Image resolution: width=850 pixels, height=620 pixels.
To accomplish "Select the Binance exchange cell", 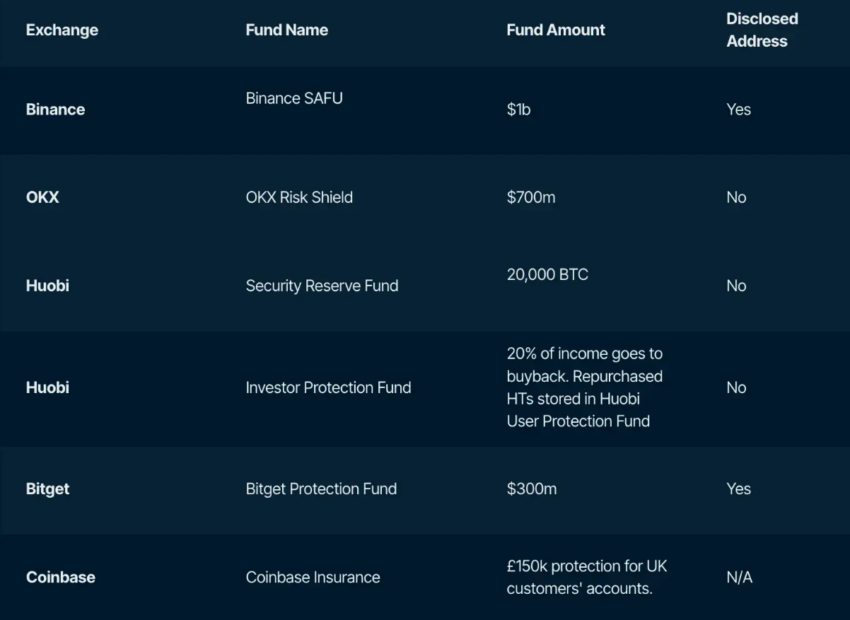I will [x=55, y=109].
